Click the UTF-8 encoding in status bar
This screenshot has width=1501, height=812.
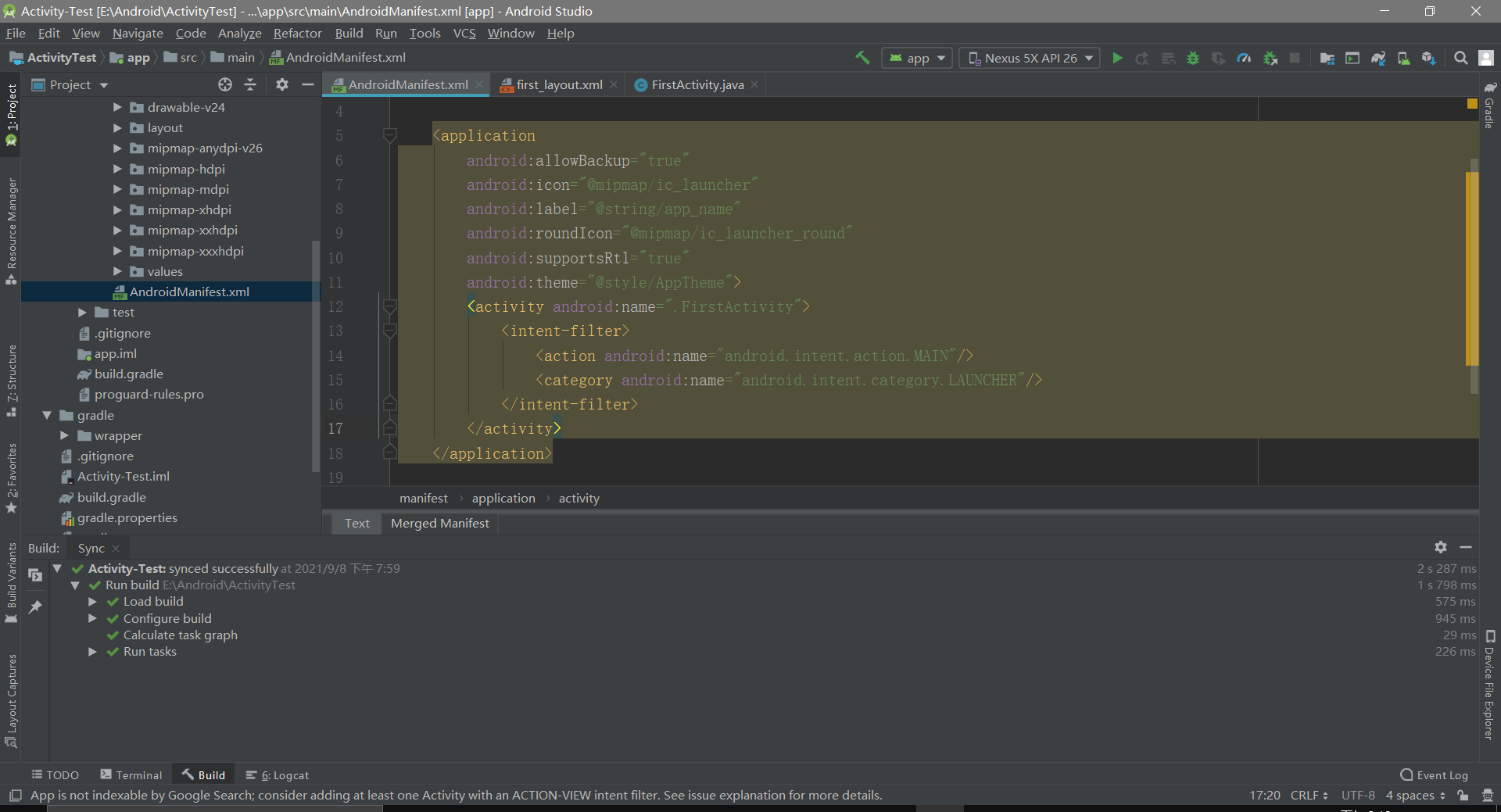point(1358,795)
